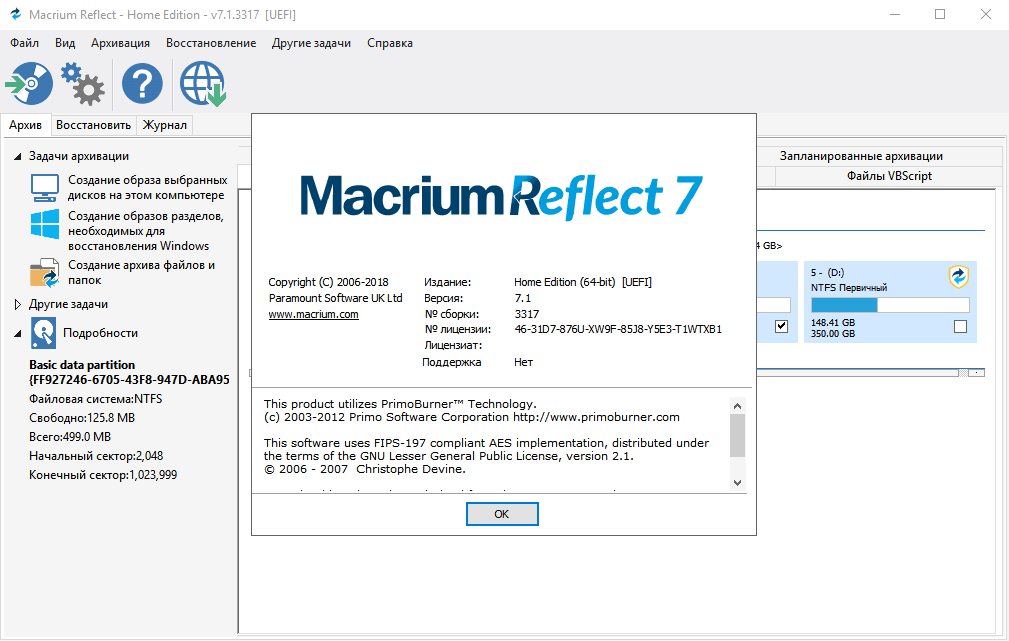Switch to the Журнал tab
This screenshot has width=1009, height=641.
point(165,125)
